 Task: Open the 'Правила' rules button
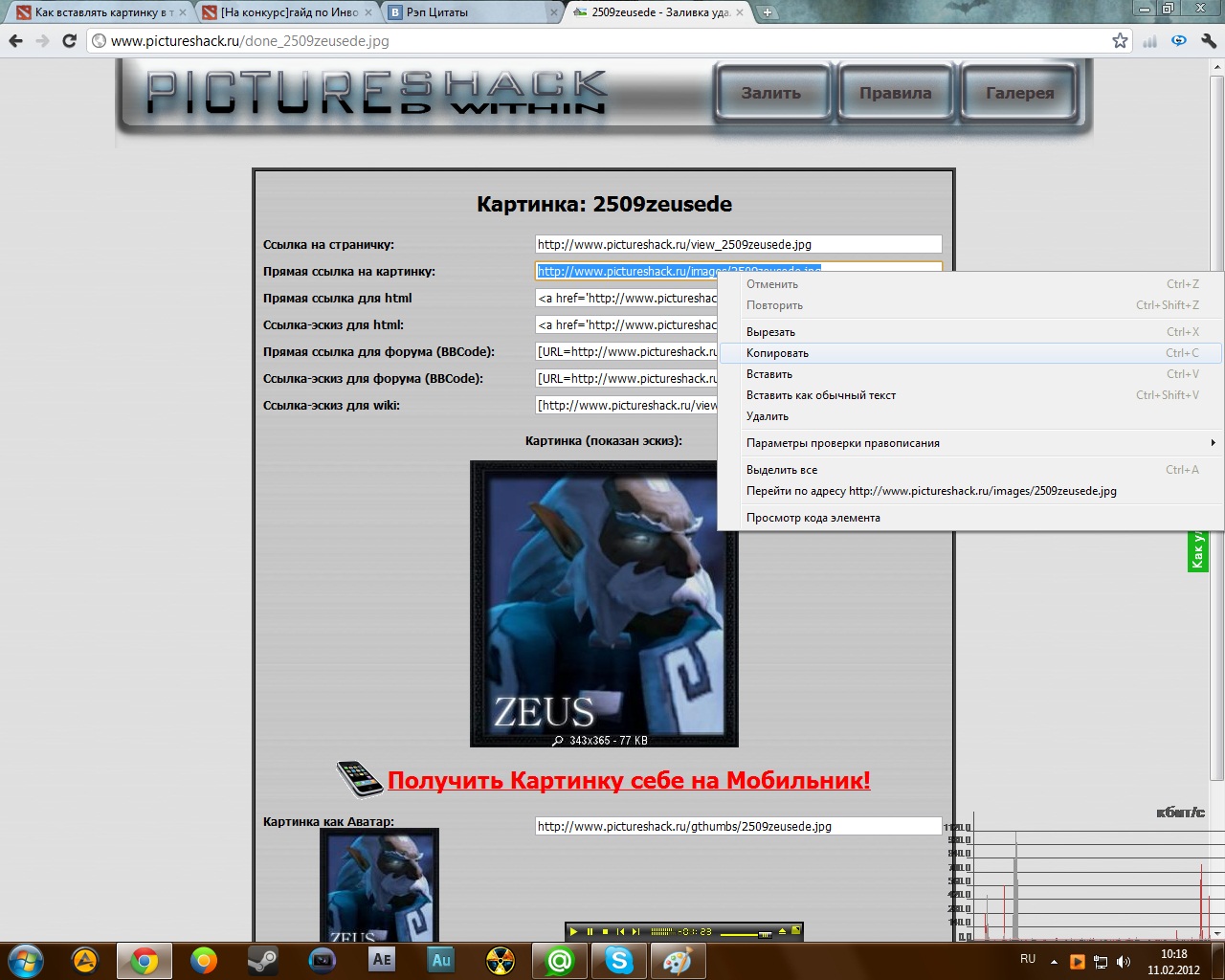[x=895, y=93]
